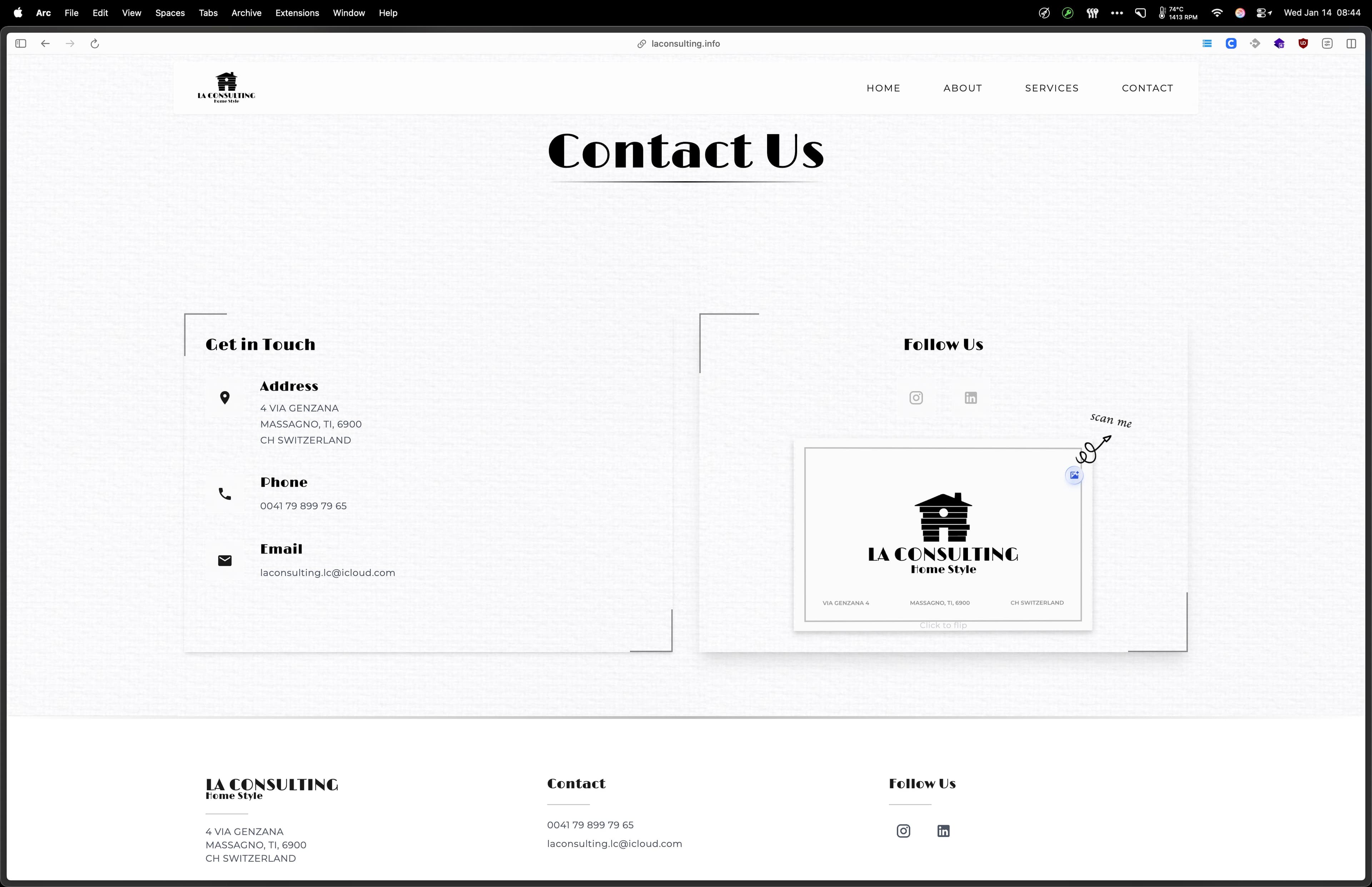
Task: Click the LA Consulting logo in header
Action: click(x=226, y=88)
